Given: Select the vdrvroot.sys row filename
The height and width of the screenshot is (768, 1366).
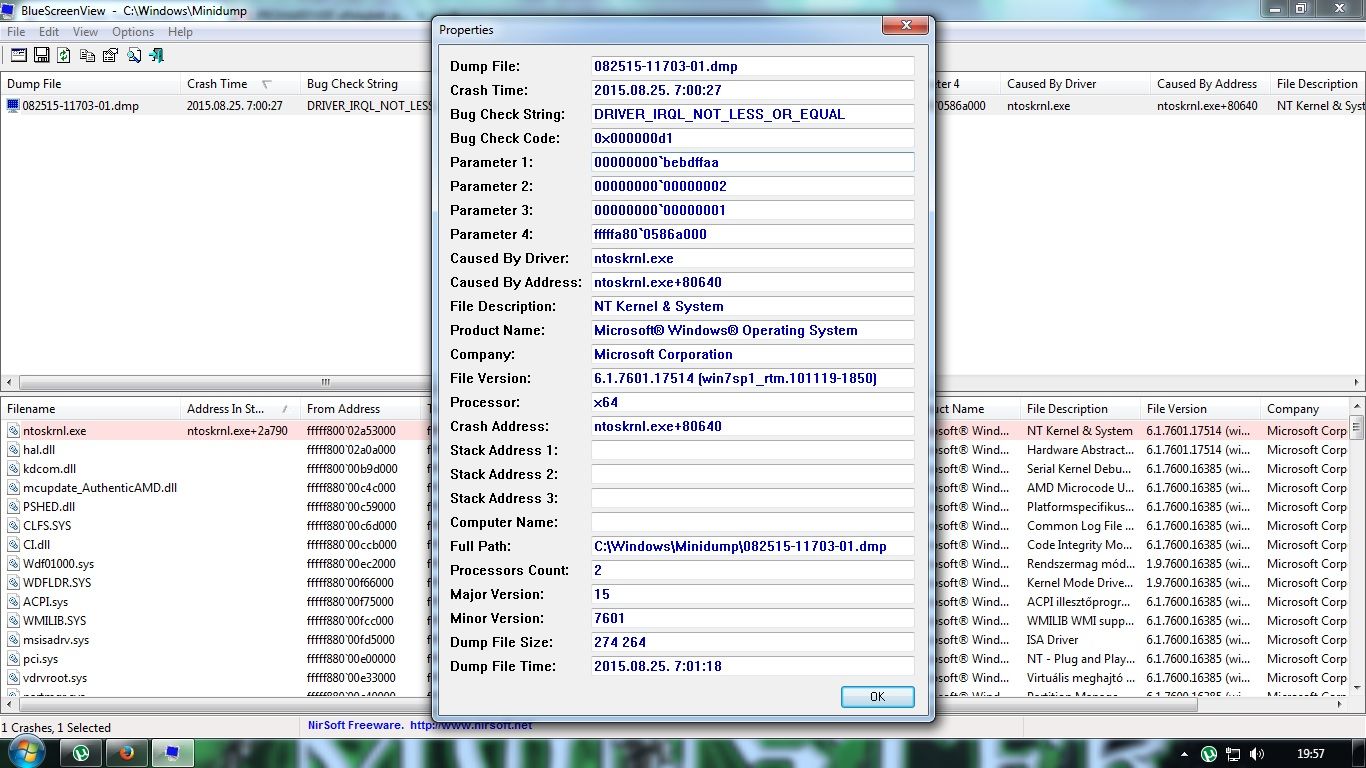Looking at the screenshot, I should (55, 678).
